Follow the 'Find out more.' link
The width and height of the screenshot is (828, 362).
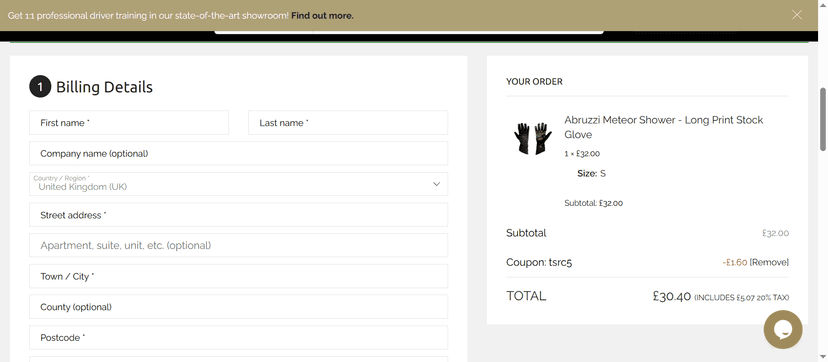322,16
